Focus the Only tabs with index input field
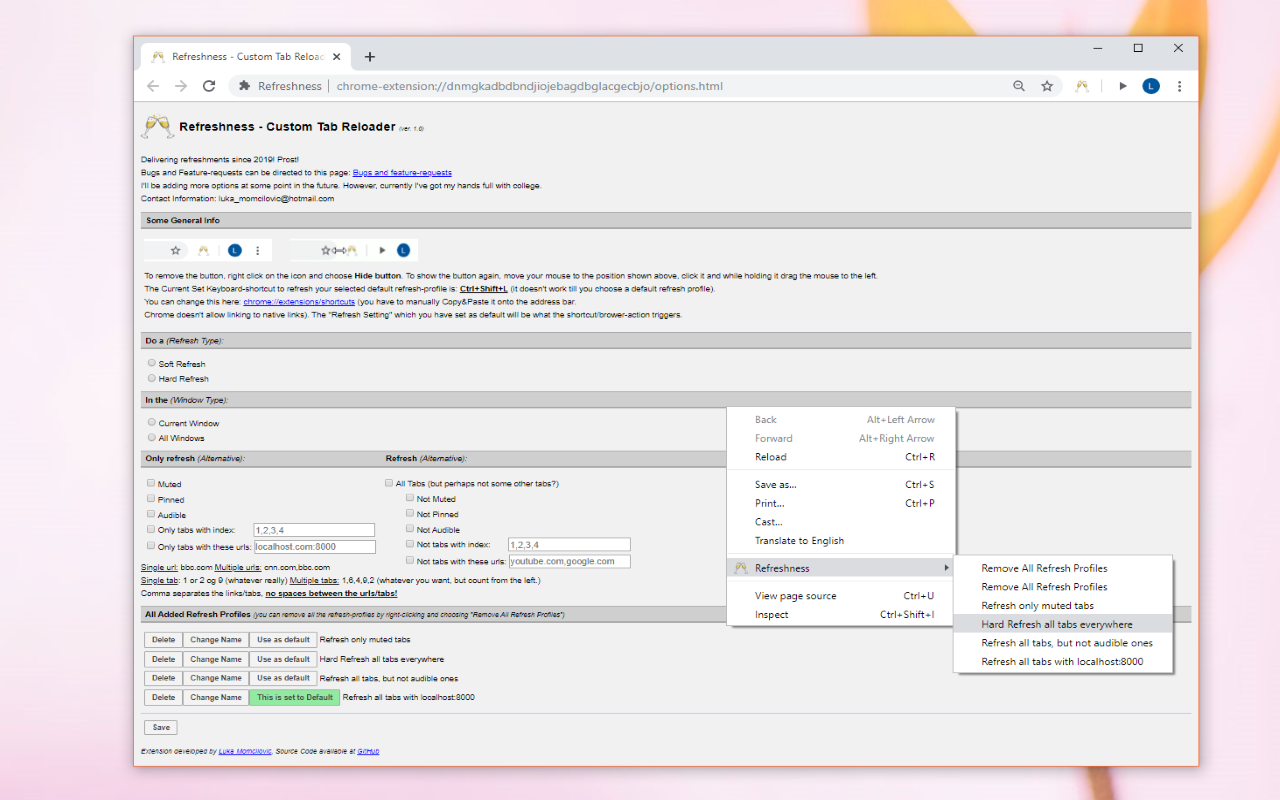1280x800 pixels. 314,530
